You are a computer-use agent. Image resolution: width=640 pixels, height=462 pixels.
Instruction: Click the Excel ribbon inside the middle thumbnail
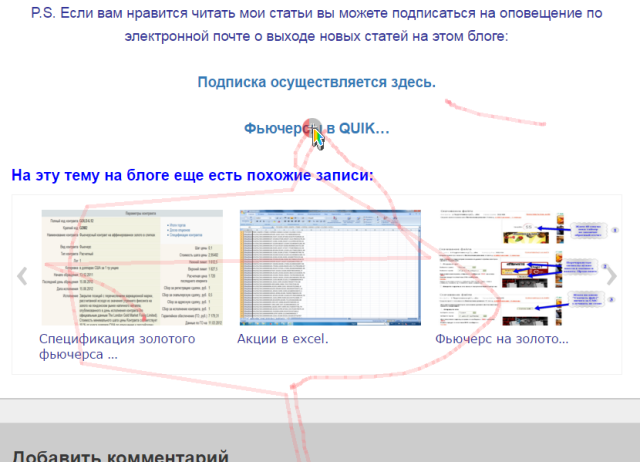(329, 218)
